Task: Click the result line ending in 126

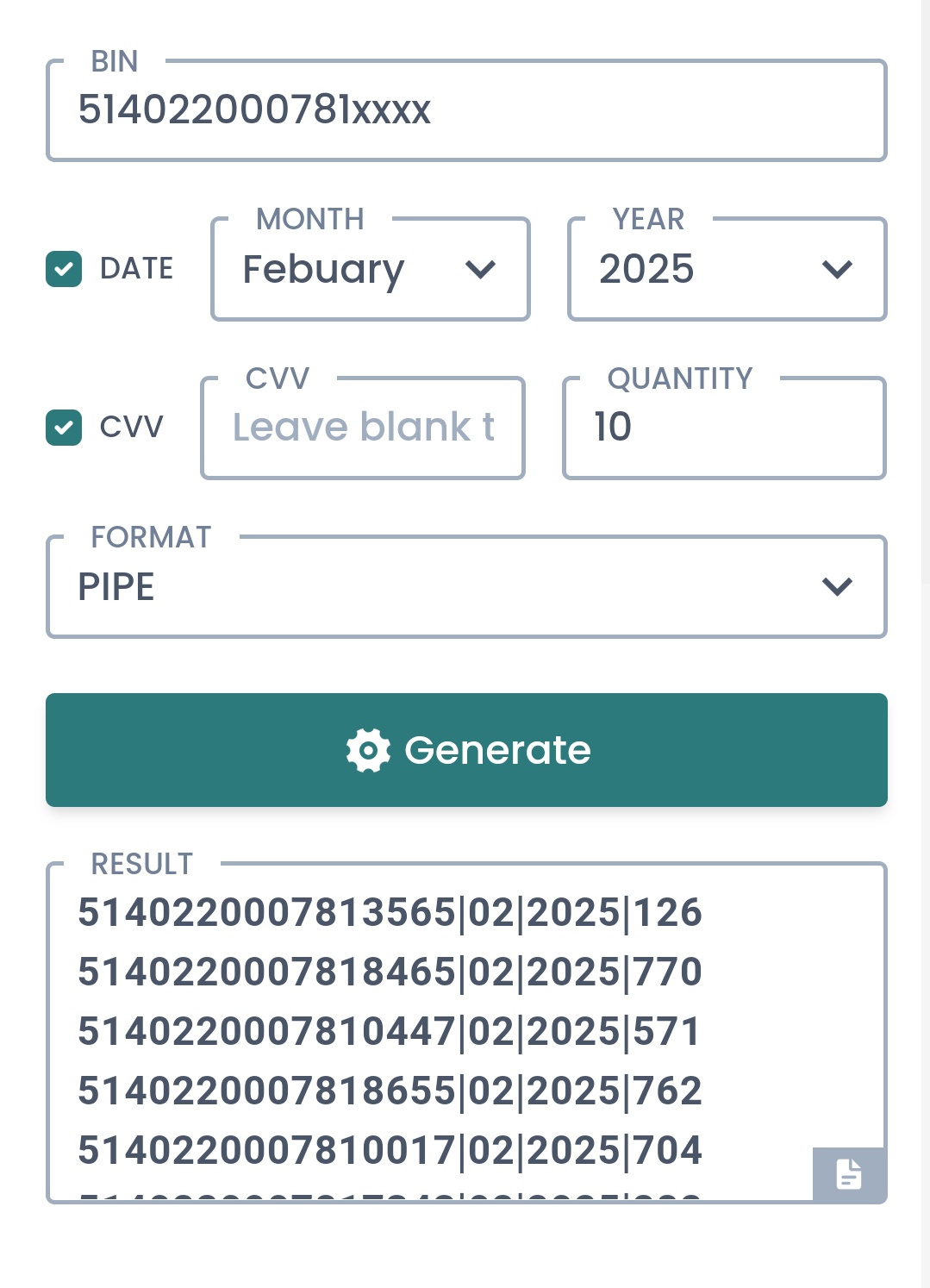Action: tap(390, 912)
